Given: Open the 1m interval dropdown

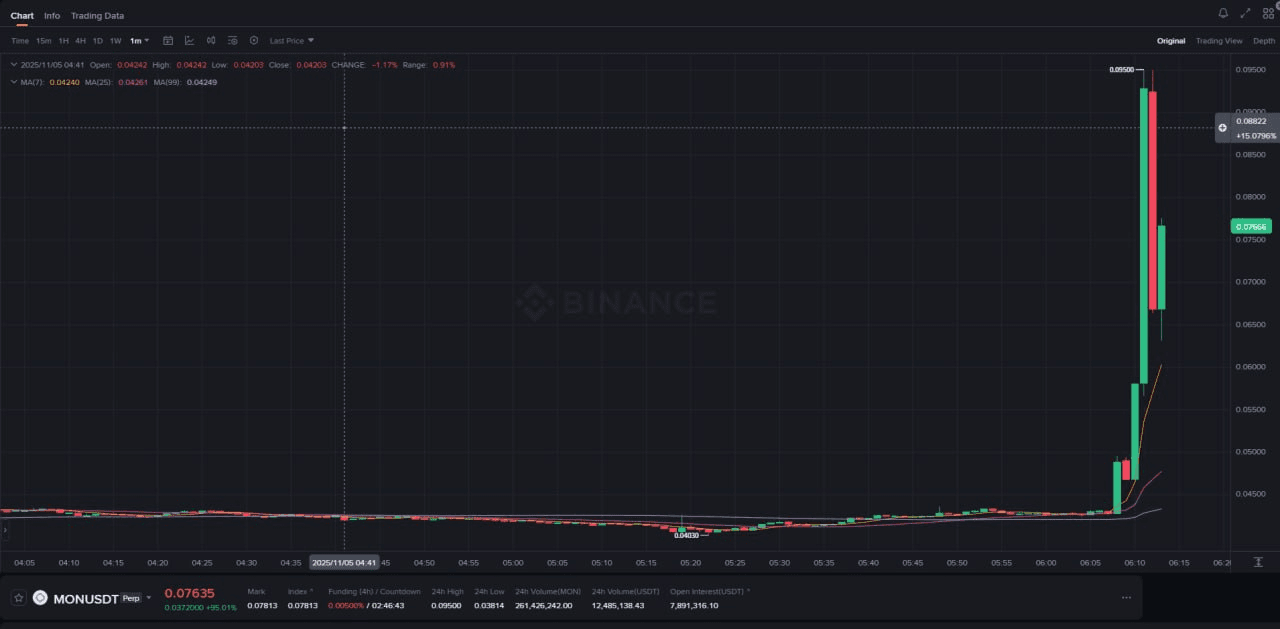Looking at the screenshot, I should coord(139,41).
